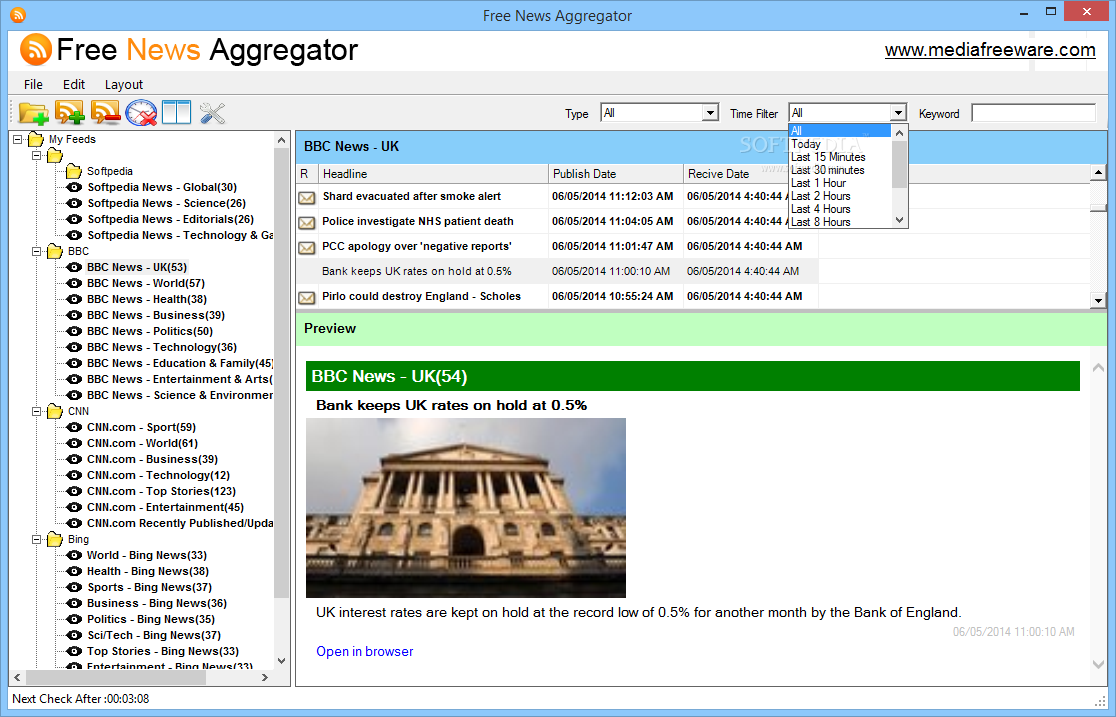Click the add feed toolbar icon
Image resolution: width=1116 pixels, height=717 pixels.
point(69,113)
